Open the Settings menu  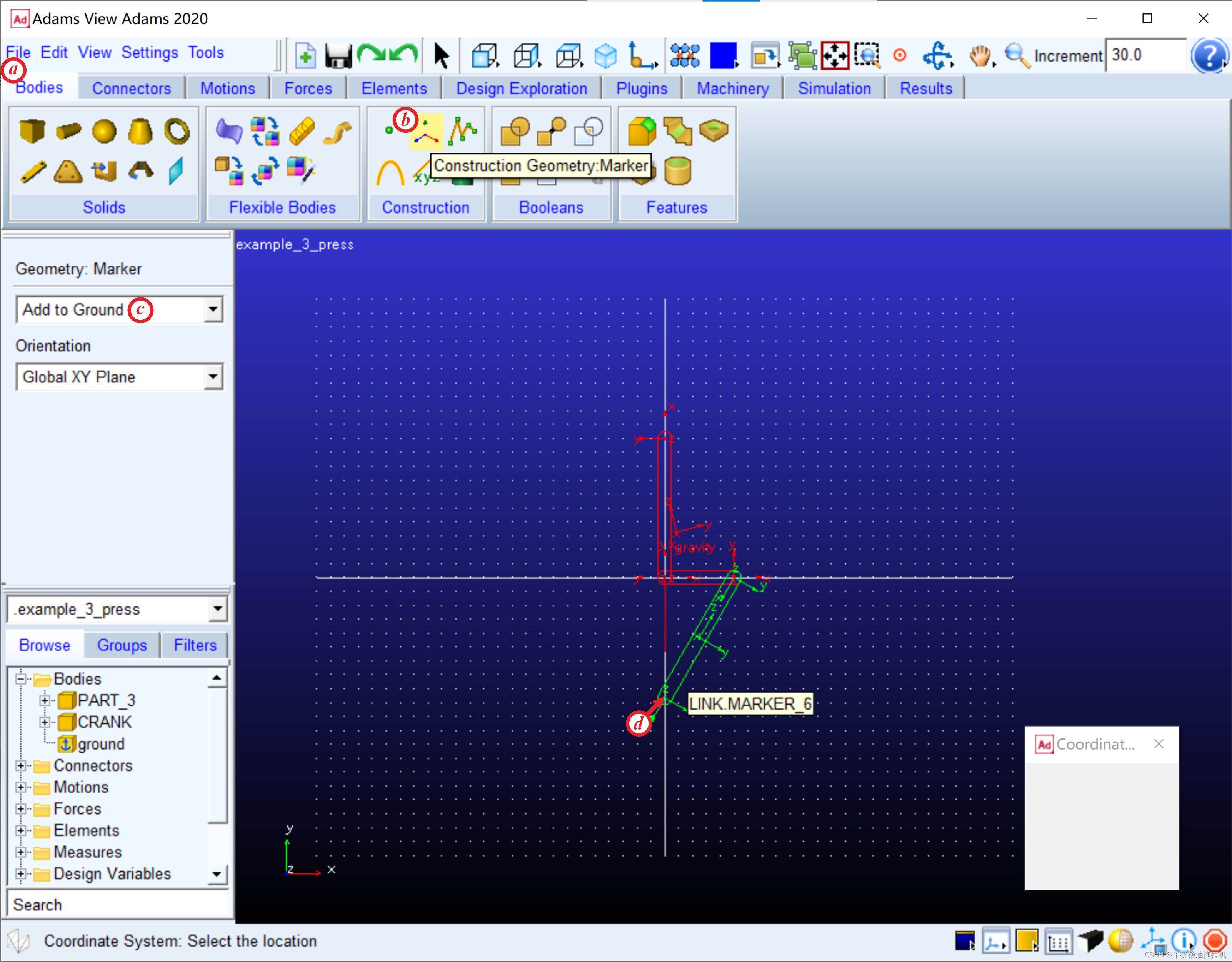(150, 52)
